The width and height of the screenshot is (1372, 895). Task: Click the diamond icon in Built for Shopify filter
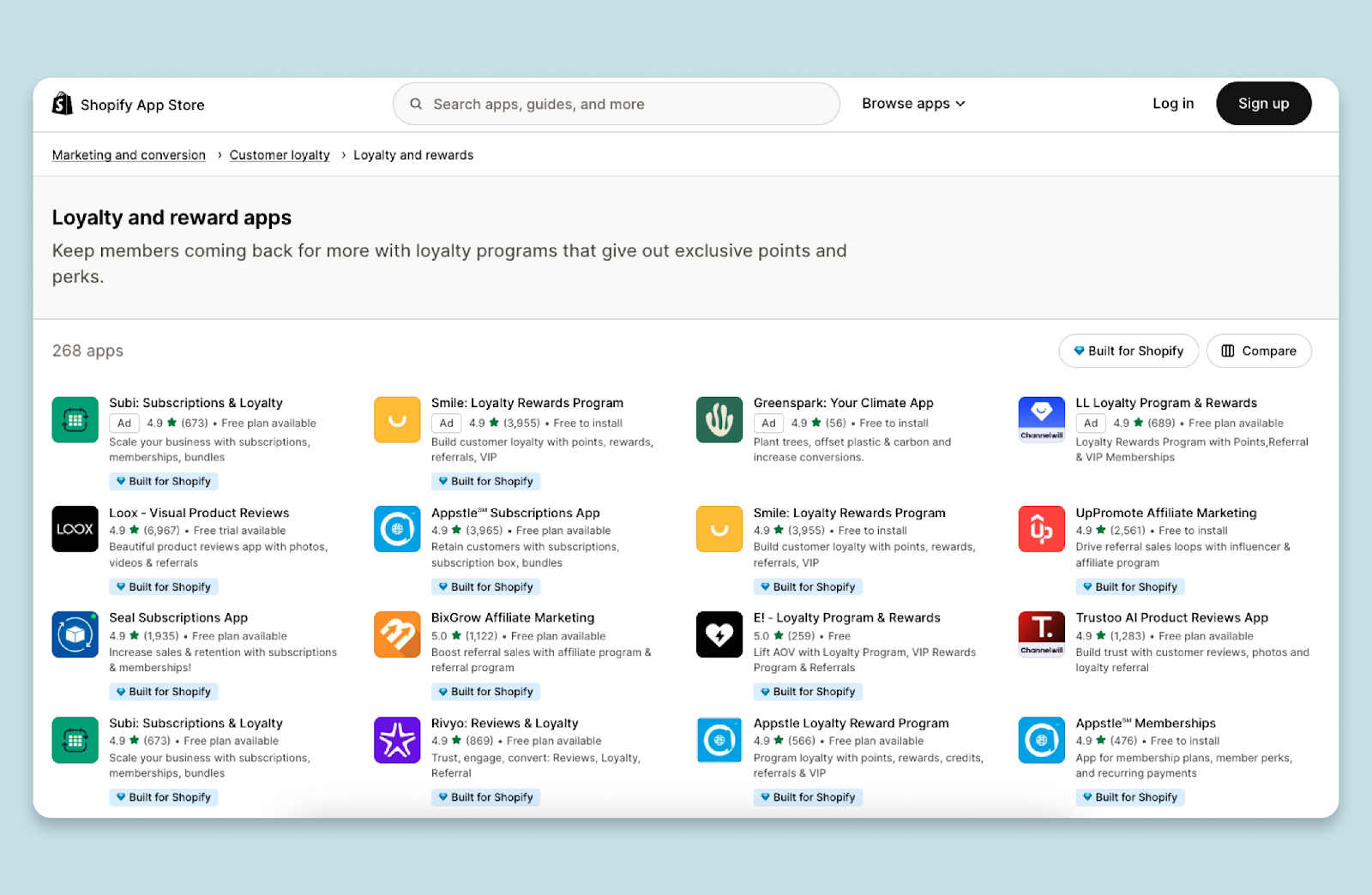[1079, 351]
